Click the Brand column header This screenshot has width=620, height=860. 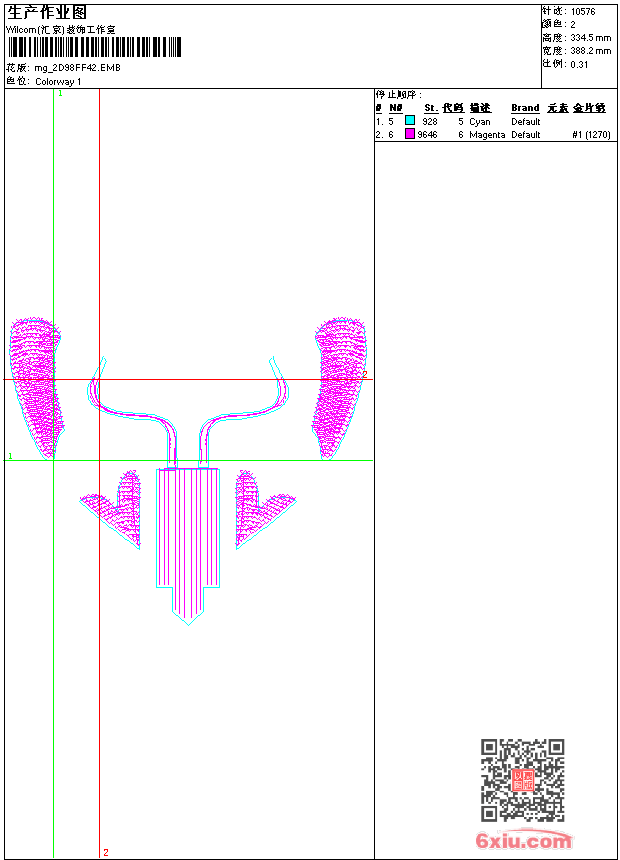click(x=525, y=108)
